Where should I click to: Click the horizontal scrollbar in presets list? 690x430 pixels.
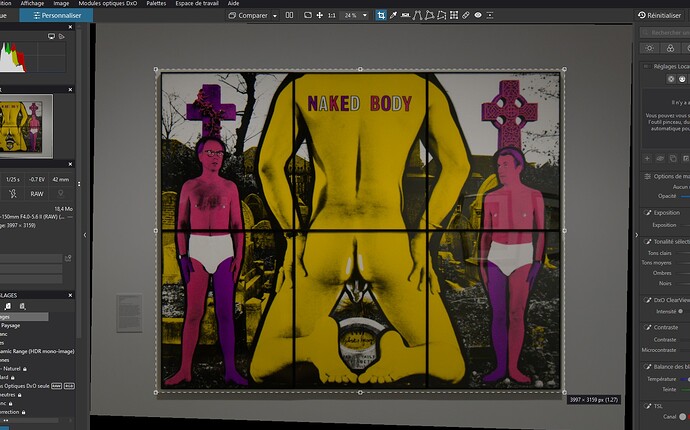31,421
